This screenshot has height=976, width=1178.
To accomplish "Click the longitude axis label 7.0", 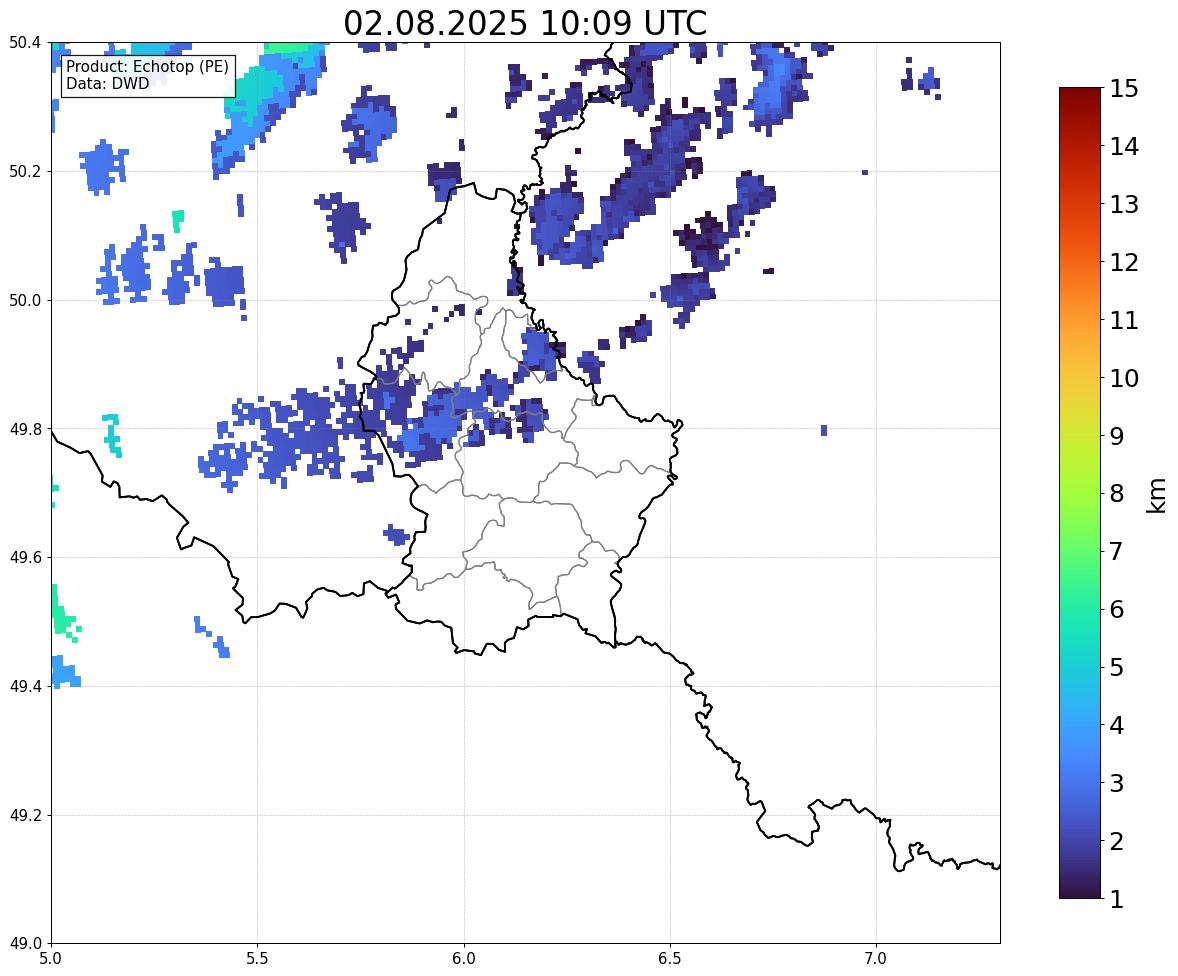I will (876, 959).
